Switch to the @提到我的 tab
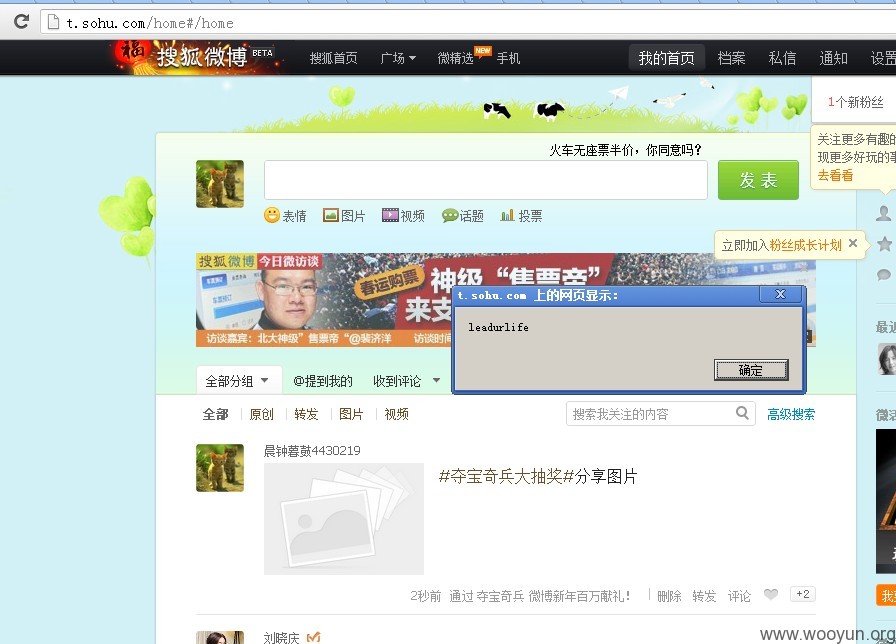The height and width of the screenshot is (644, 896). click(322, 381)
